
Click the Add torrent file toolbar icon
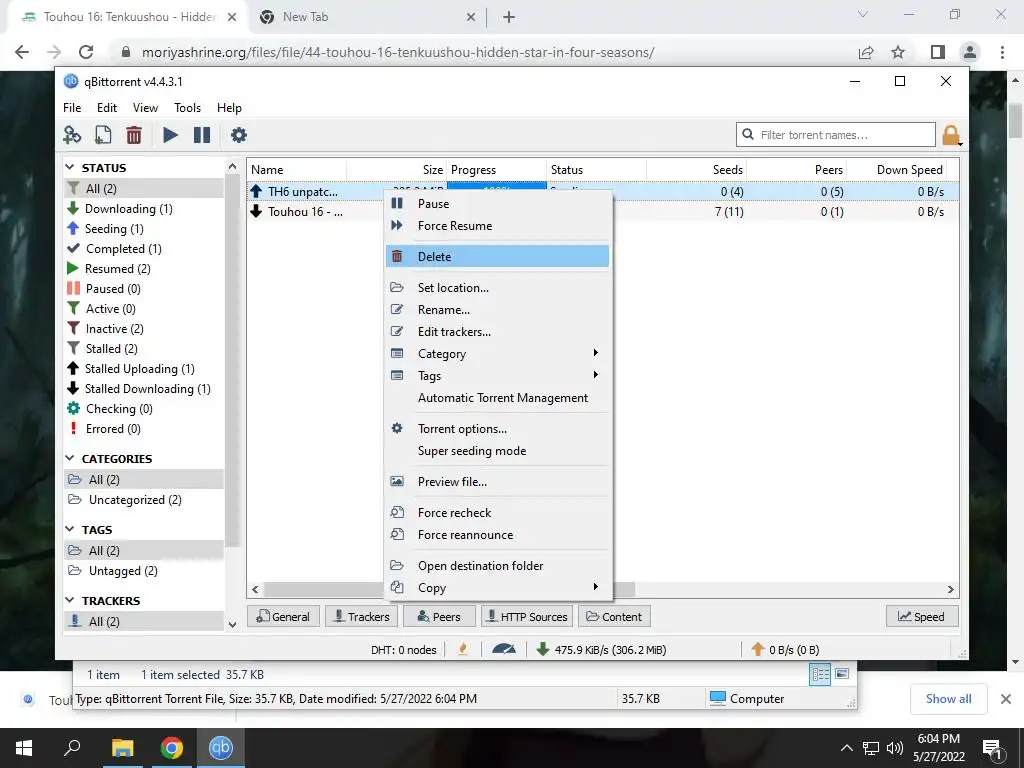coord(103,135)
